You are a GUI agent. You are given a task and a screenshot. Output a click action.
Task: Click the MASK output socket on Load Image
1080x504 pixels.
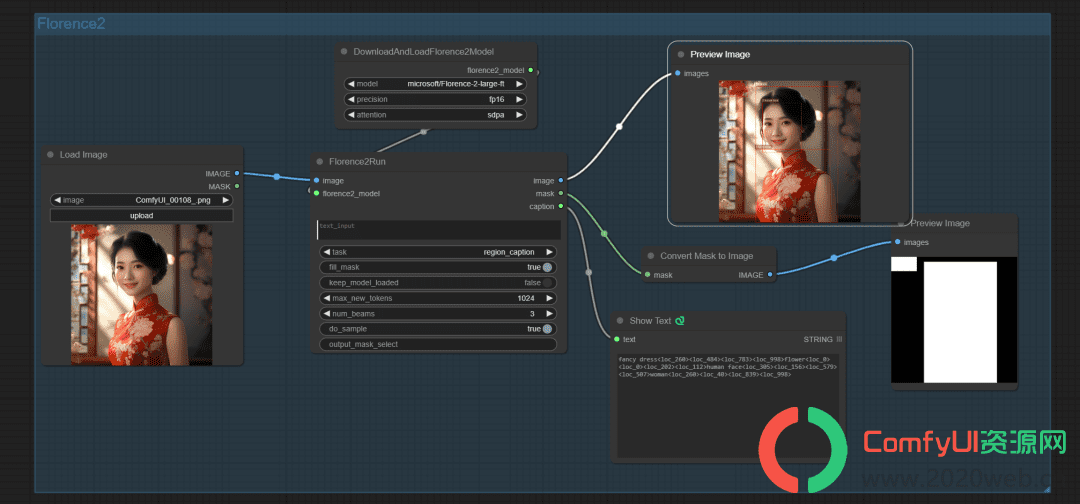coord(237,186)
